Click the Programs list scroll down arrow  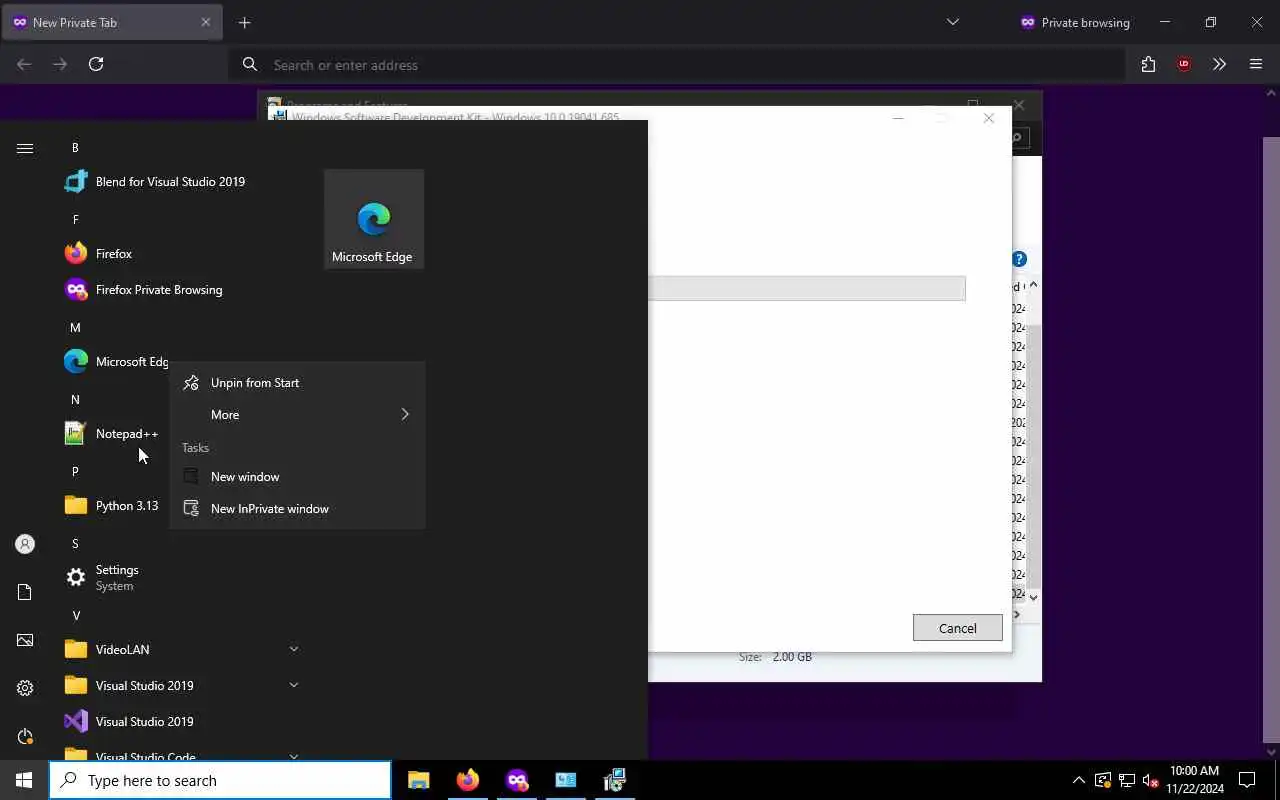pos(1033,597)
